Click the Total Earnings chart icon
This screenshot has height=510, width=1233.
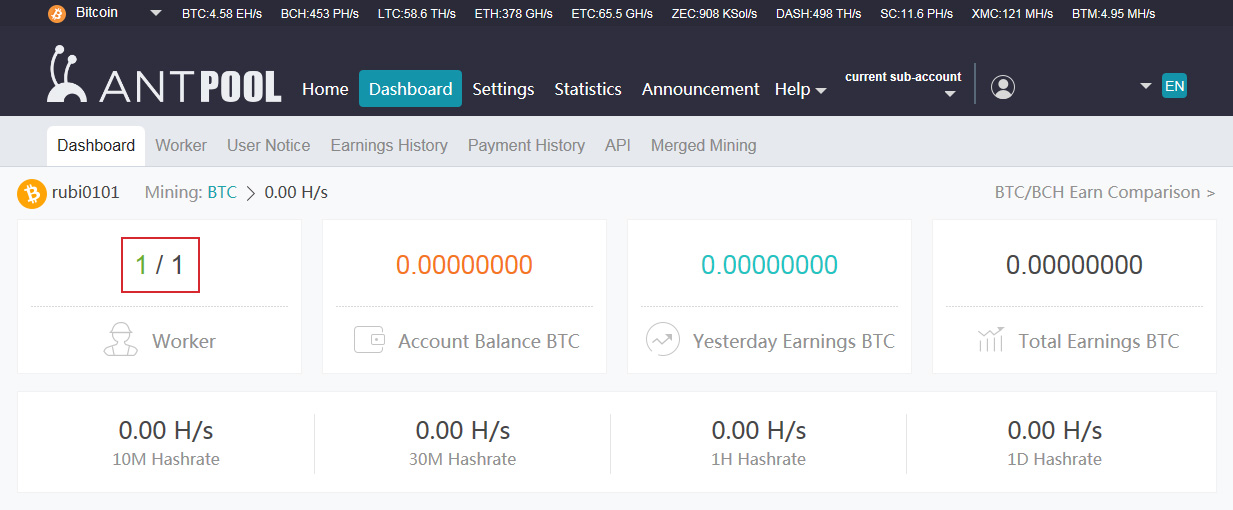coord(990,340)
